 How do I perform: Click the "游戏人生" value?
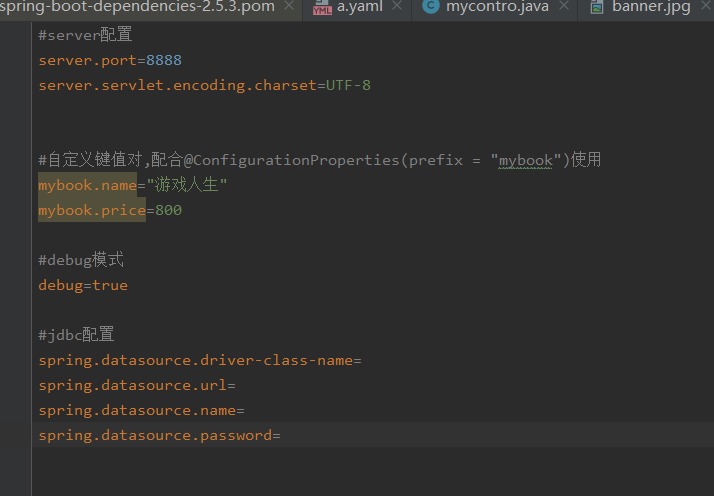187,185
